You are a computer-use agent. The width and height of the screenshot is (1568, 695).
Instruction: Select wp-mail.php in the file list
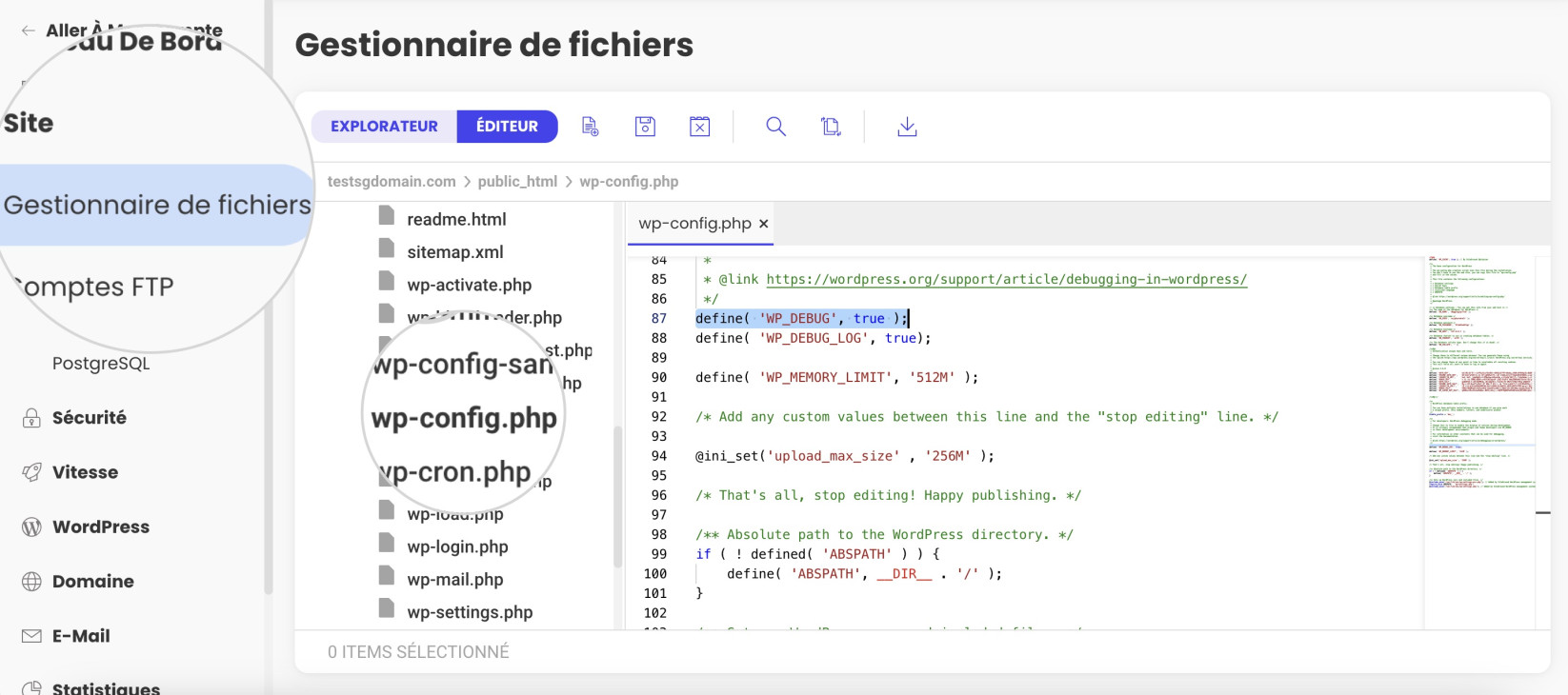(x=455, y=580)
